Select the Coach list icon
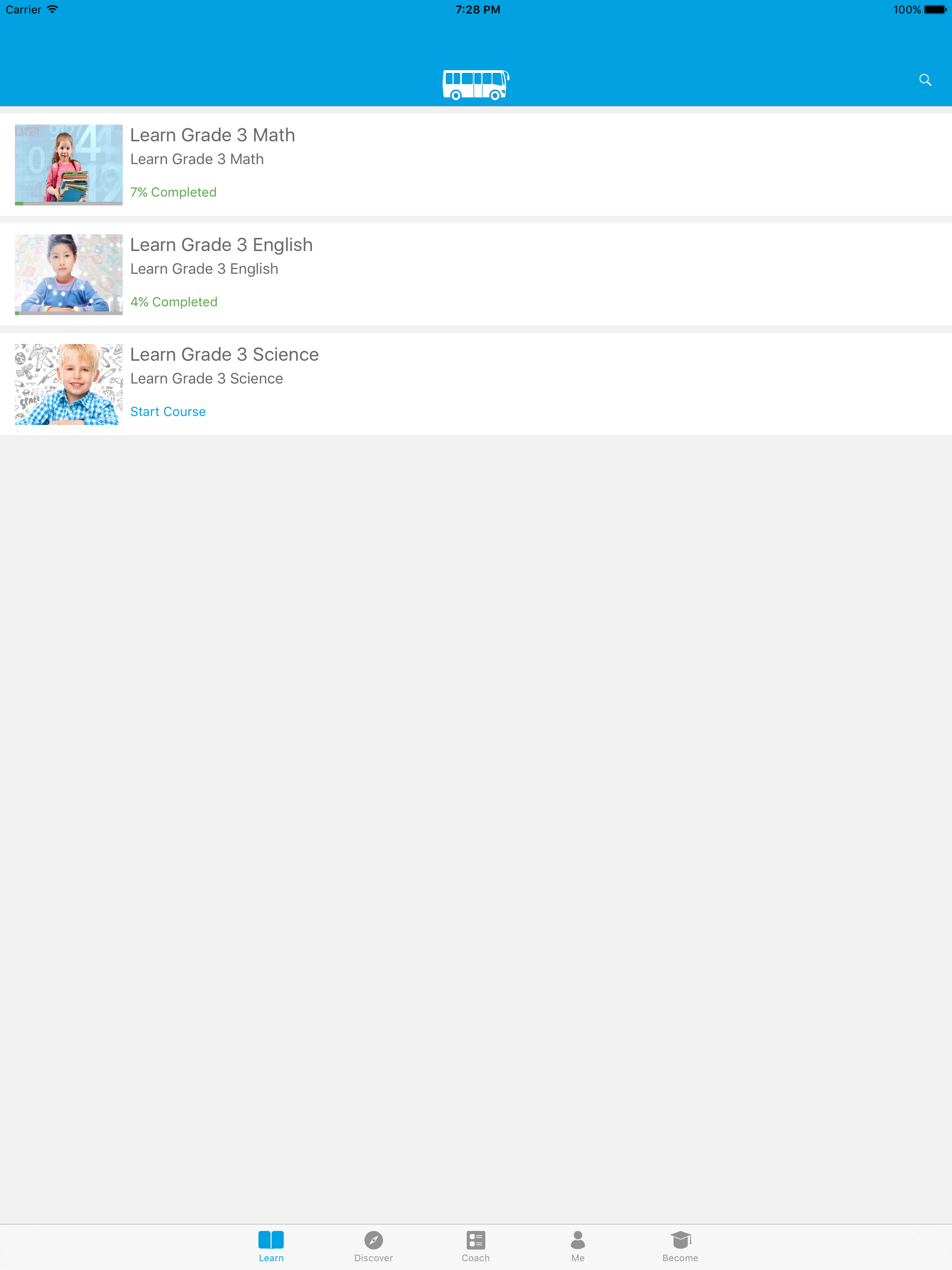952x1270 pixels. click(476, 1240)
